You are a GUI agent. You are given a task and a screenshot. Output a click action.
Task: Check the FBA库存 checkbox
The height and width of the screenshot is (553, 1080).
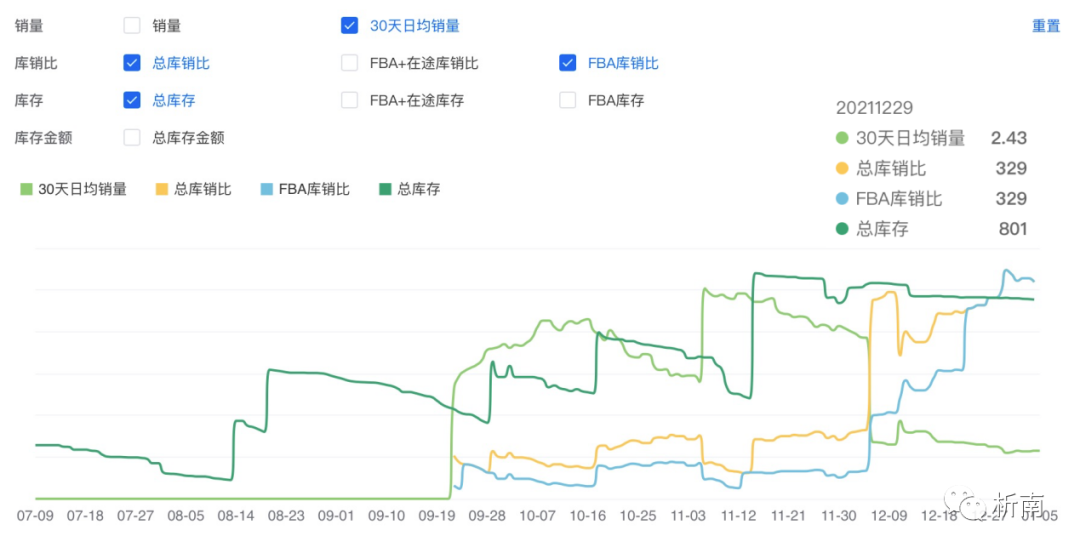tap(568, 101)
